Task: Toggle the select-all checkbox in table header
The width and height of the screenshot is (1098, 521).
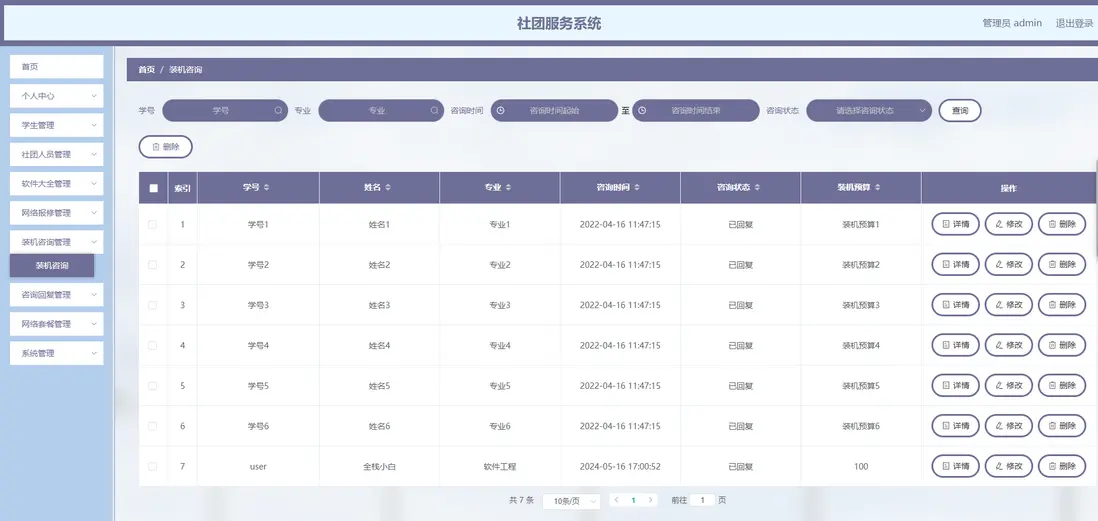Action: coord(153,188)
